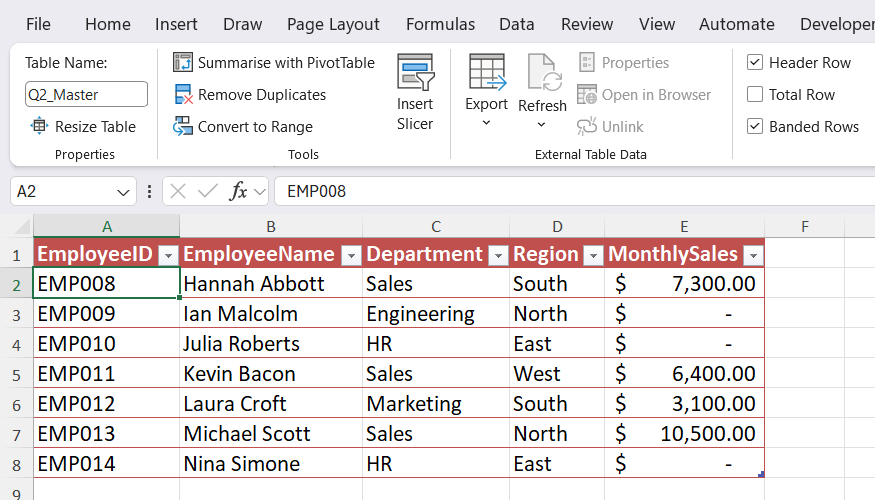Click the Resize Table icon

tap(39, 126)
